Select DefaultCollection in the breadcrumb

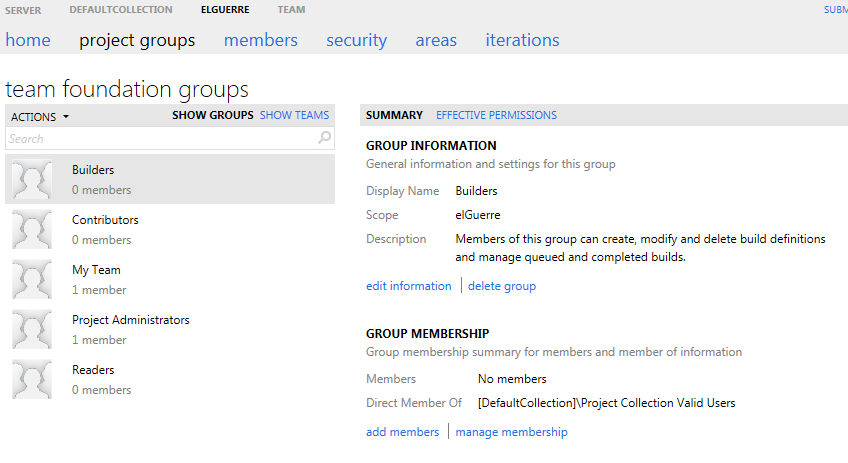point(120,10)
